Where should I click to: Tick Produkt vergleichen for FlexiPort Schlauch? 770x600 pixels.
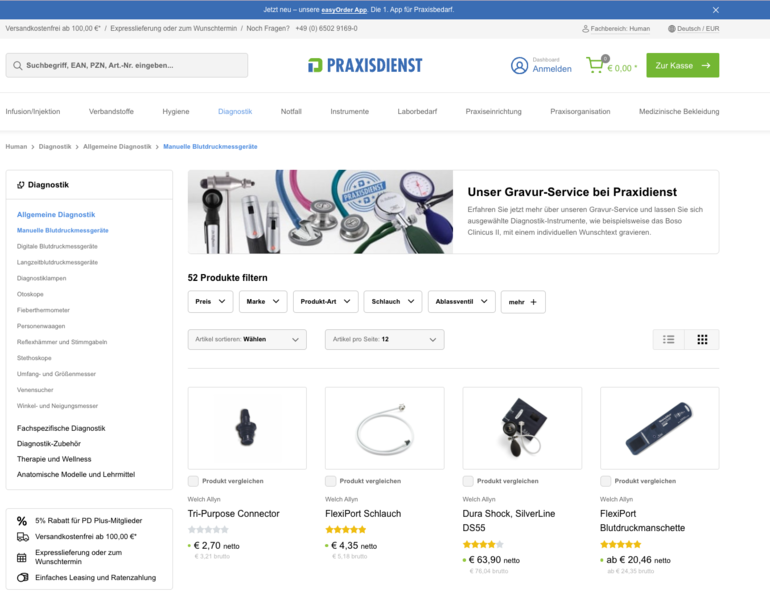tap(330, 481)
